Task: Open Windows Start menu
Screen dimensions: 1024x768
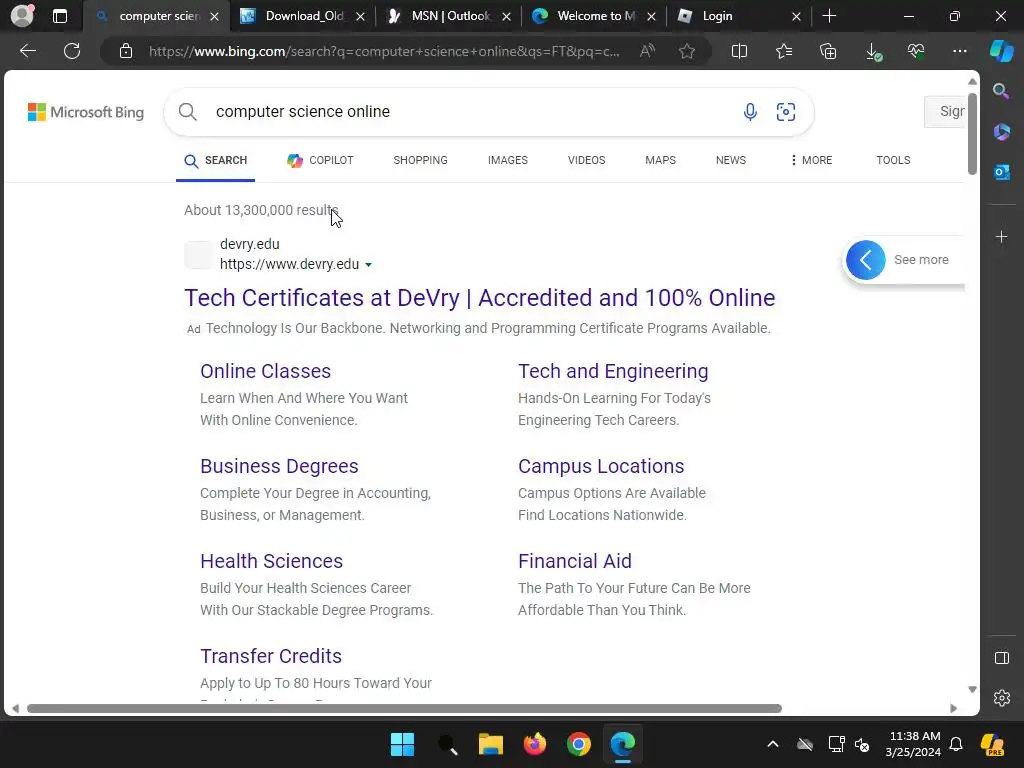Action: pos(402,744)
